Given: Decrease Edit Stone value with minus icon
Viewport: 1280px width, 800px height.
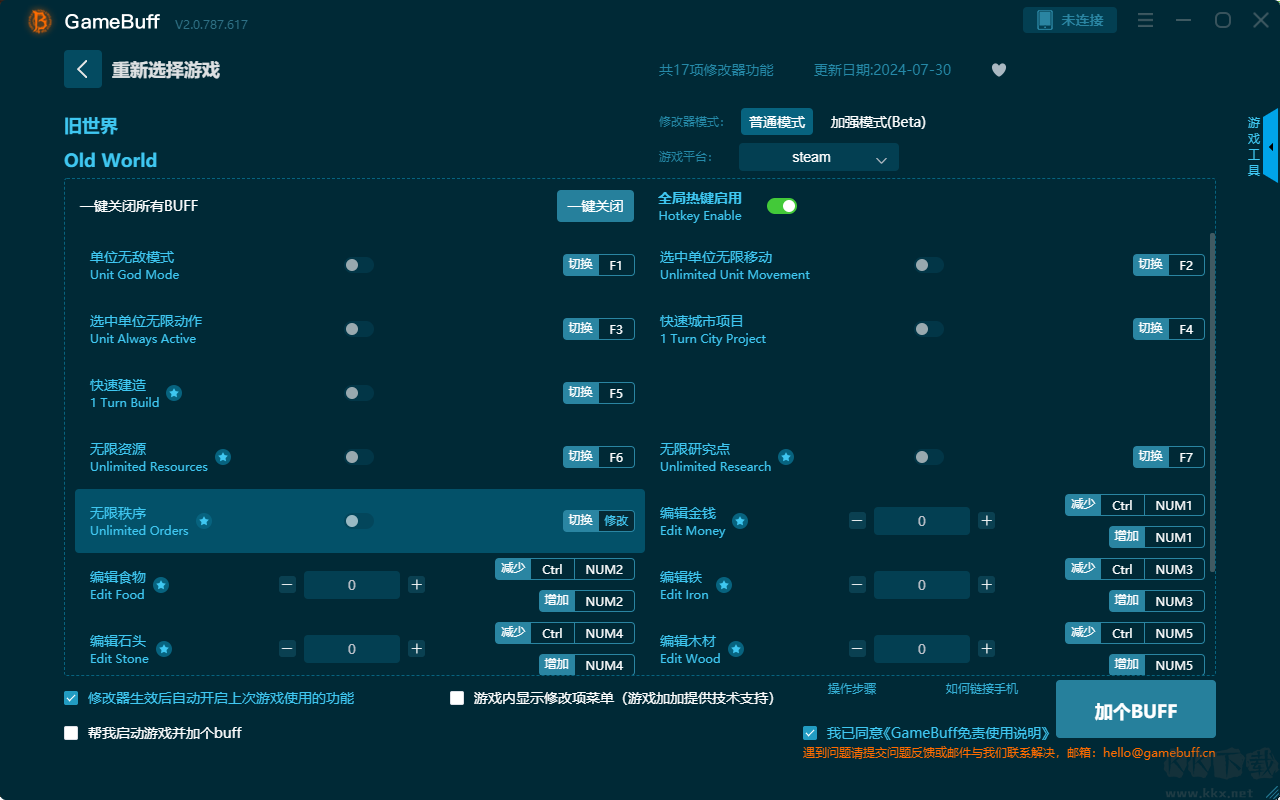Looking at the screenshot, I should [x=287, y=649].
